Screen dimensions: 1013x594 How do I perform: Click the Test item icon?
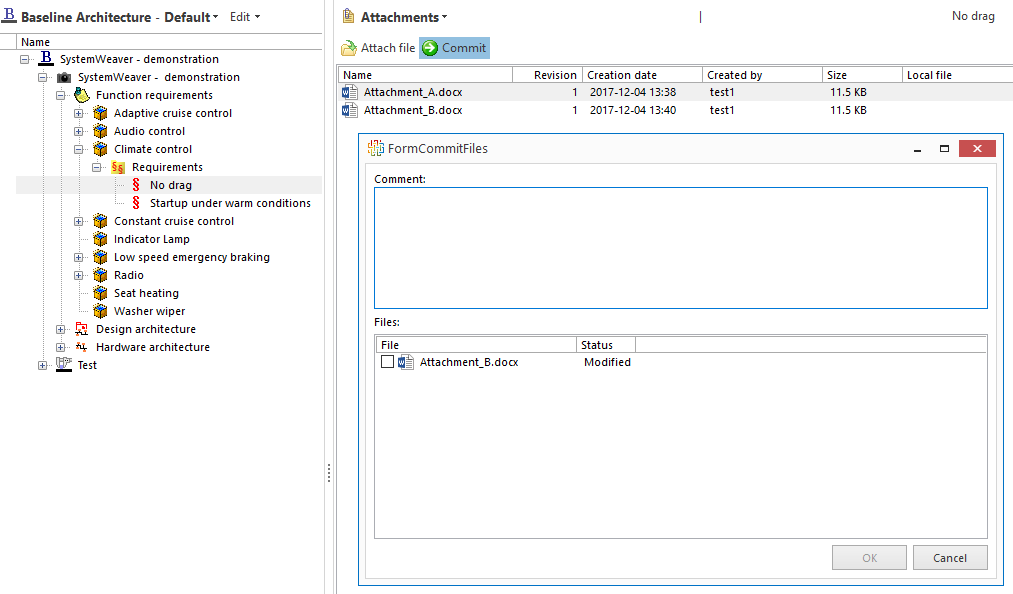point(63,364)
